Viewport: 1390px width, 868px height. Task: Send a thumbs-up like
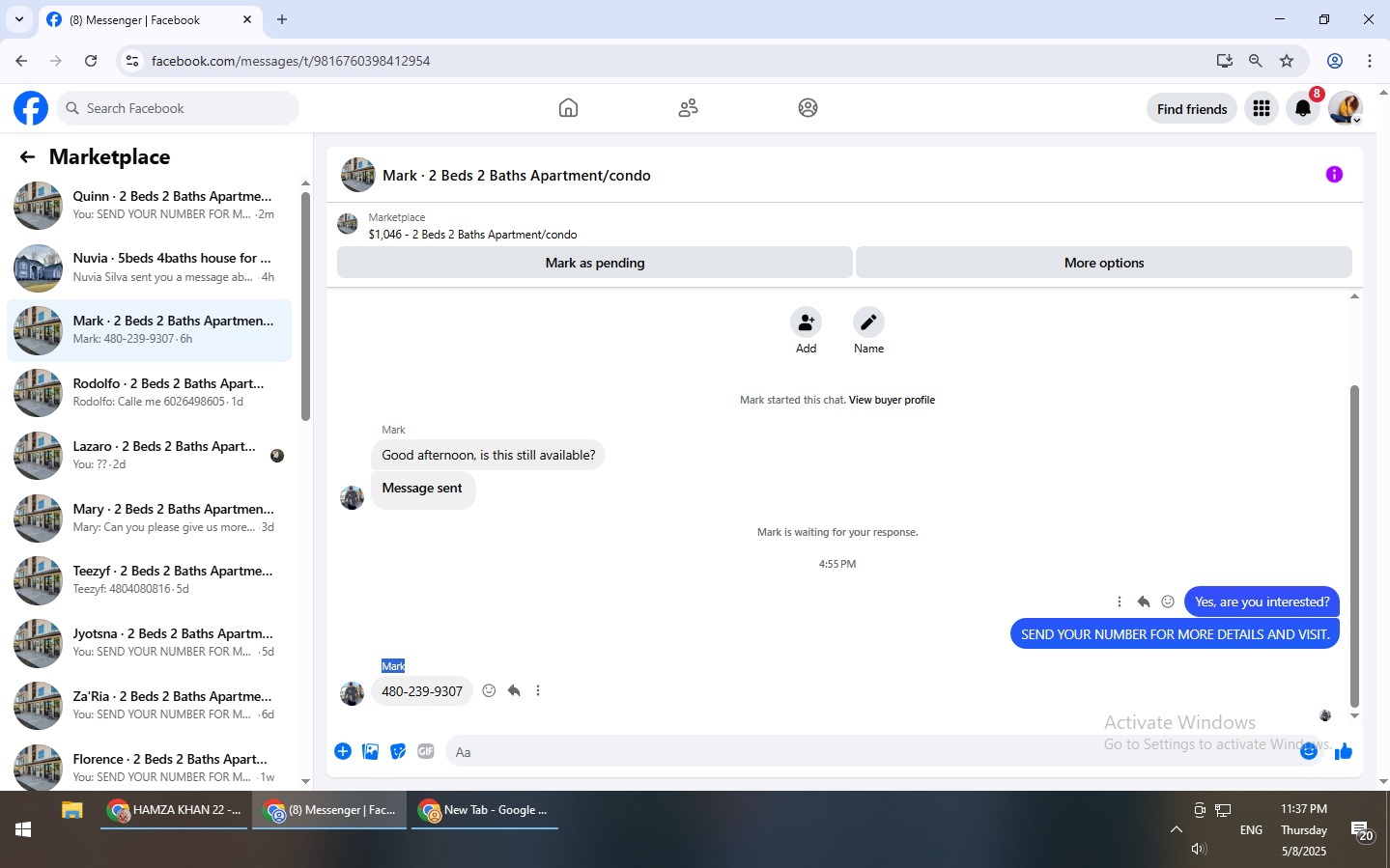tap(1343, 751)
